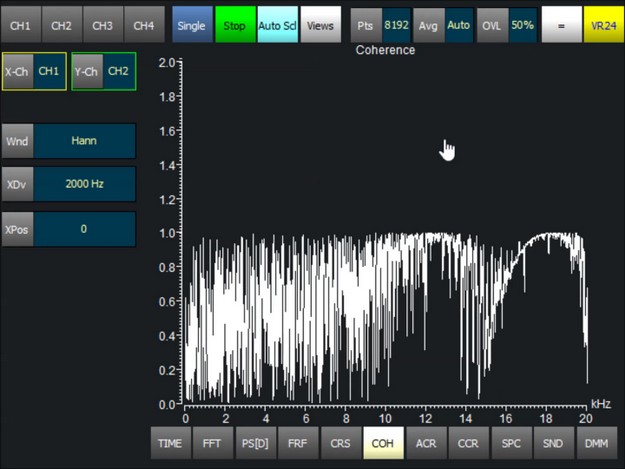625x469 pixels.
Task: Click the XPos value field
Action: point(84,229)
